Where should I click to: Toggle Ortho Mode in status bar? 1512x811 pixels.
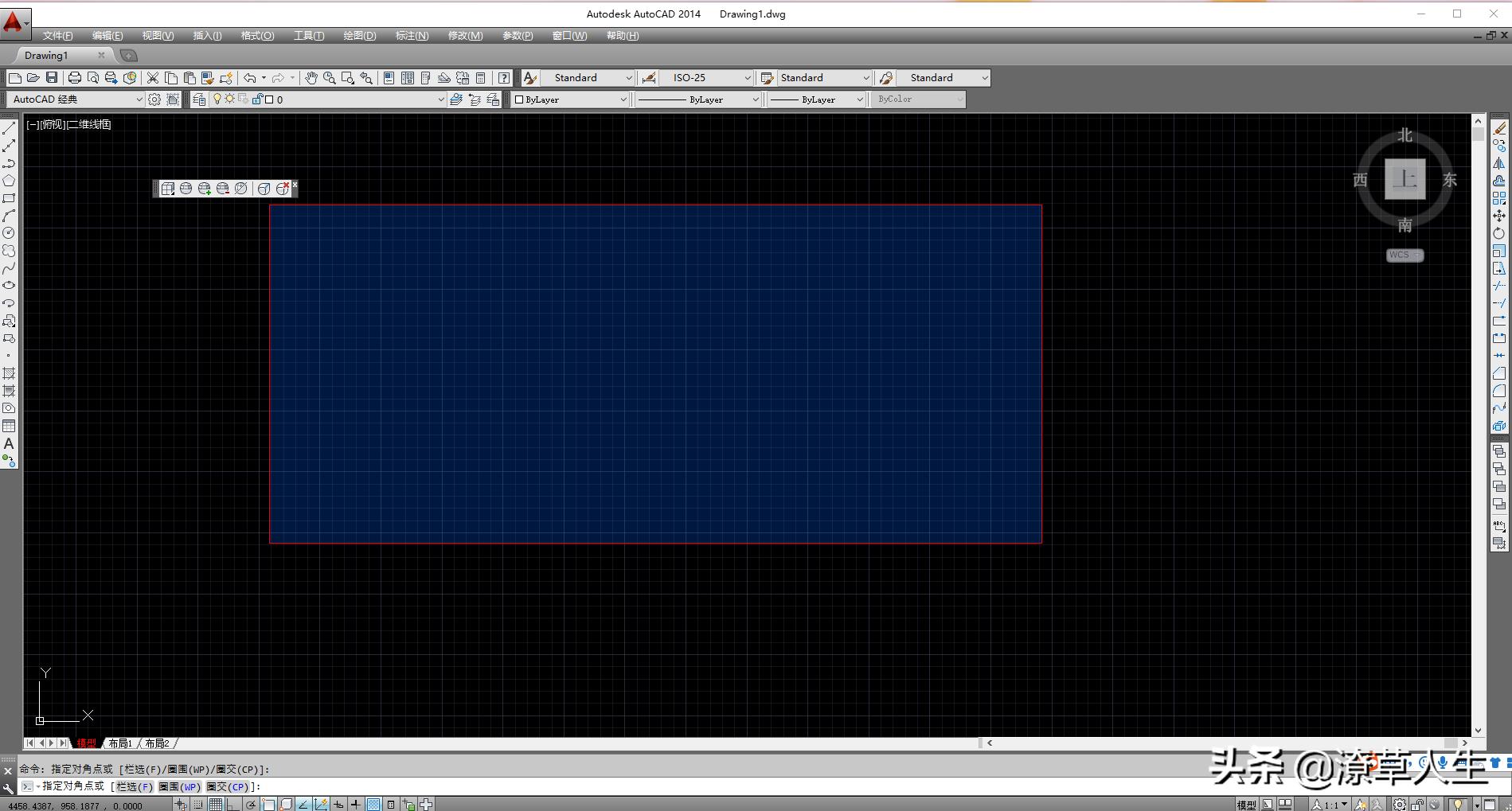[x=232, y=805]
